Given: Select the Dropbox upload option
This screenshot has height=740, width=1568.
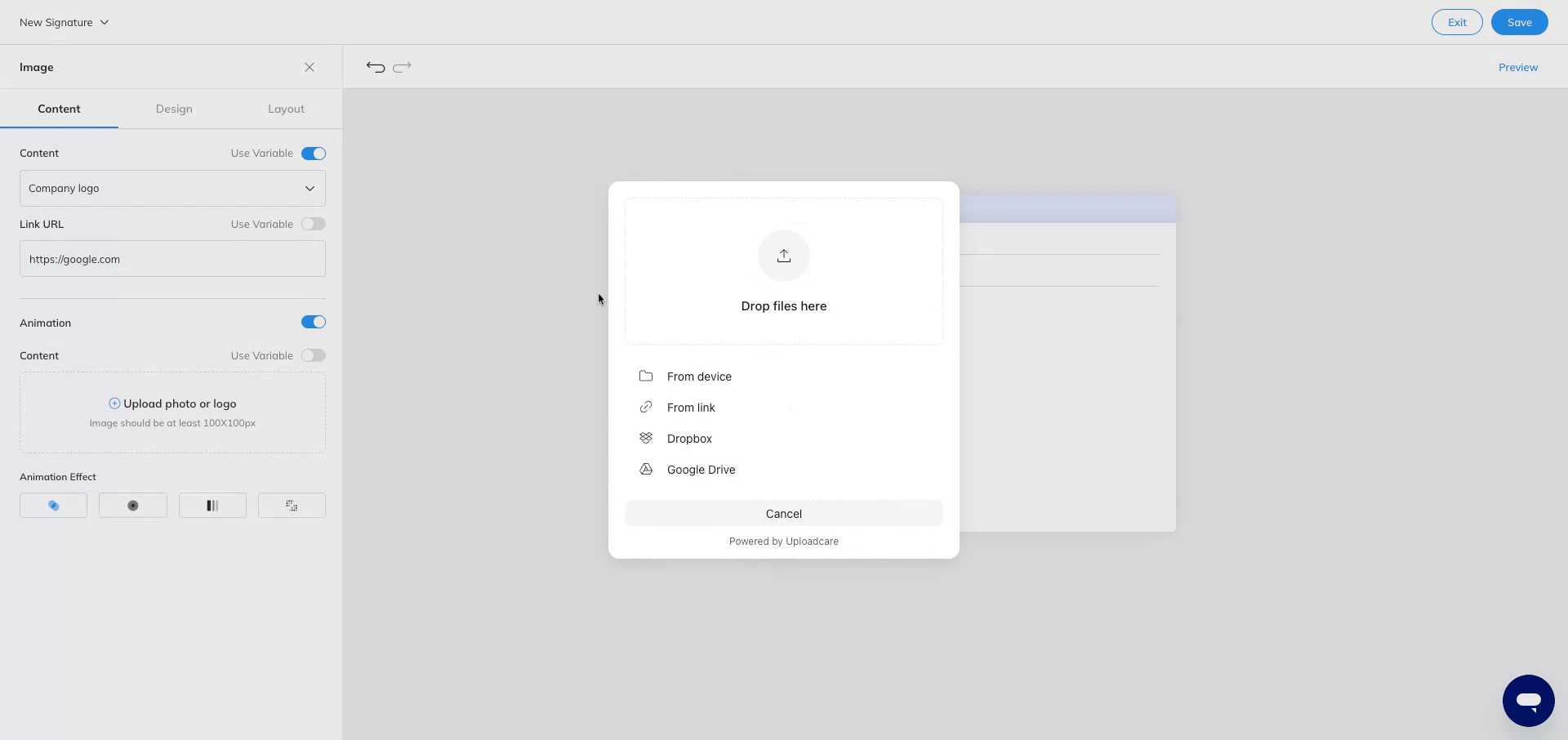Looking at the screenshot, I should (x=688, y=439).
